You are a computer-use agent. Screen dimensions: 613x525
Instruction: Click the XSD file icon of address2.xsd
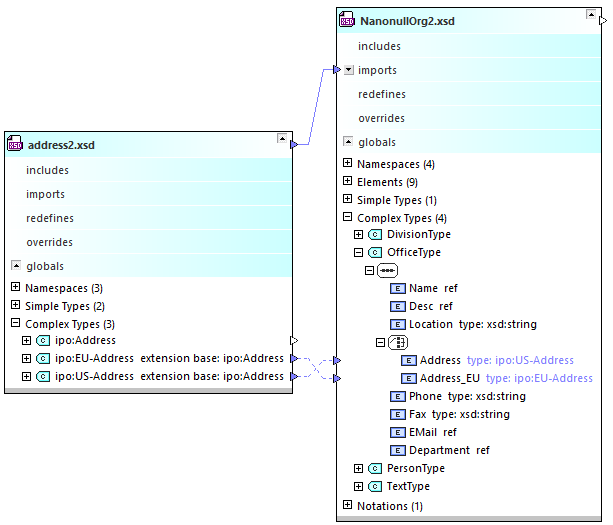pyautogui.click(x=15, y=145)
